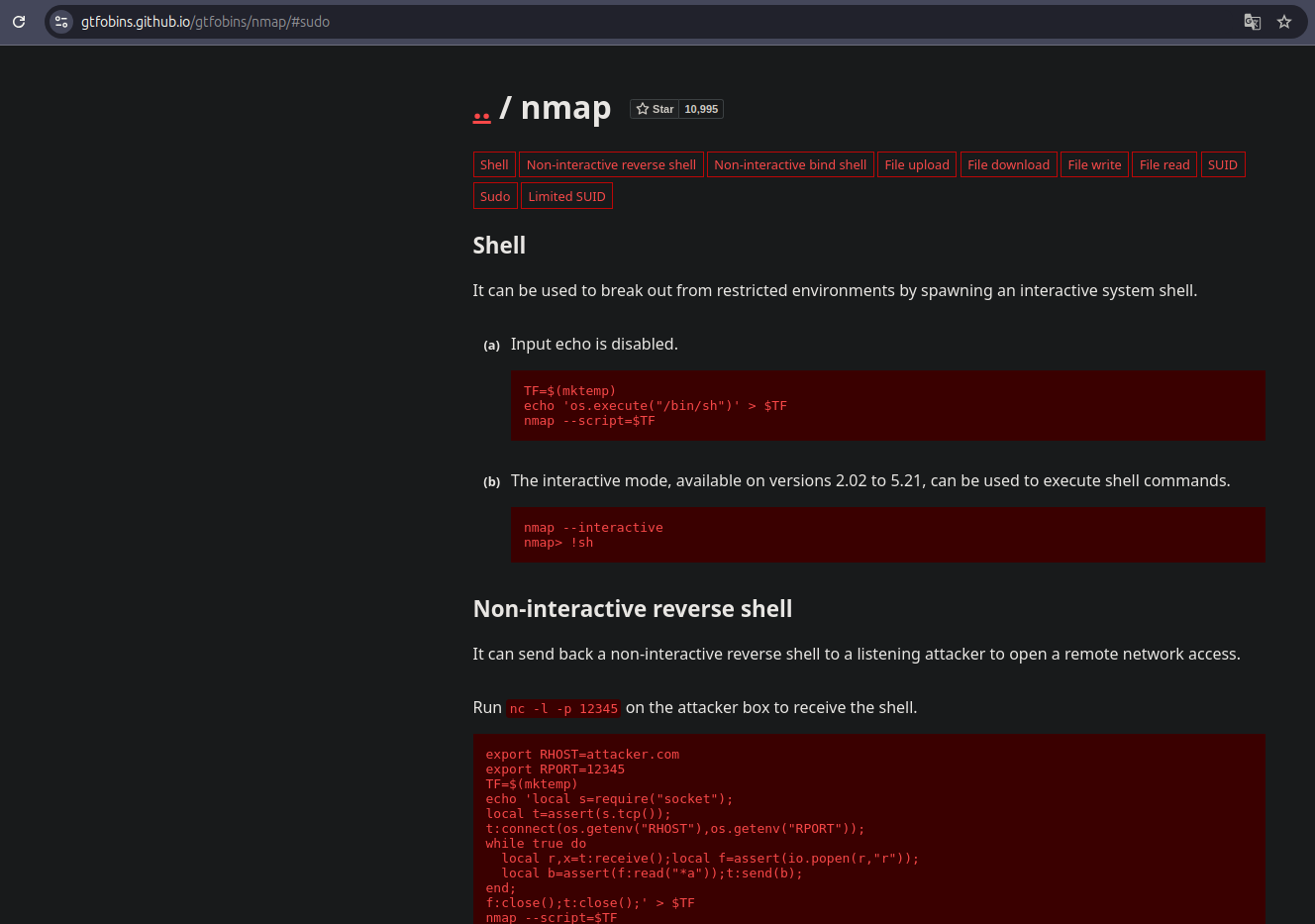Viewport: 1315px width, 924px height.
Task: Click the "nmap" page title
Action: (x=565, y=107)
